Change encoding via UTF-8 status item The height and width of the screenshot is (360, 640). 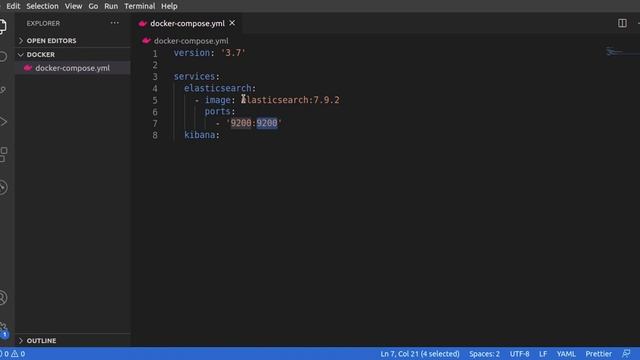coord(519,354)
